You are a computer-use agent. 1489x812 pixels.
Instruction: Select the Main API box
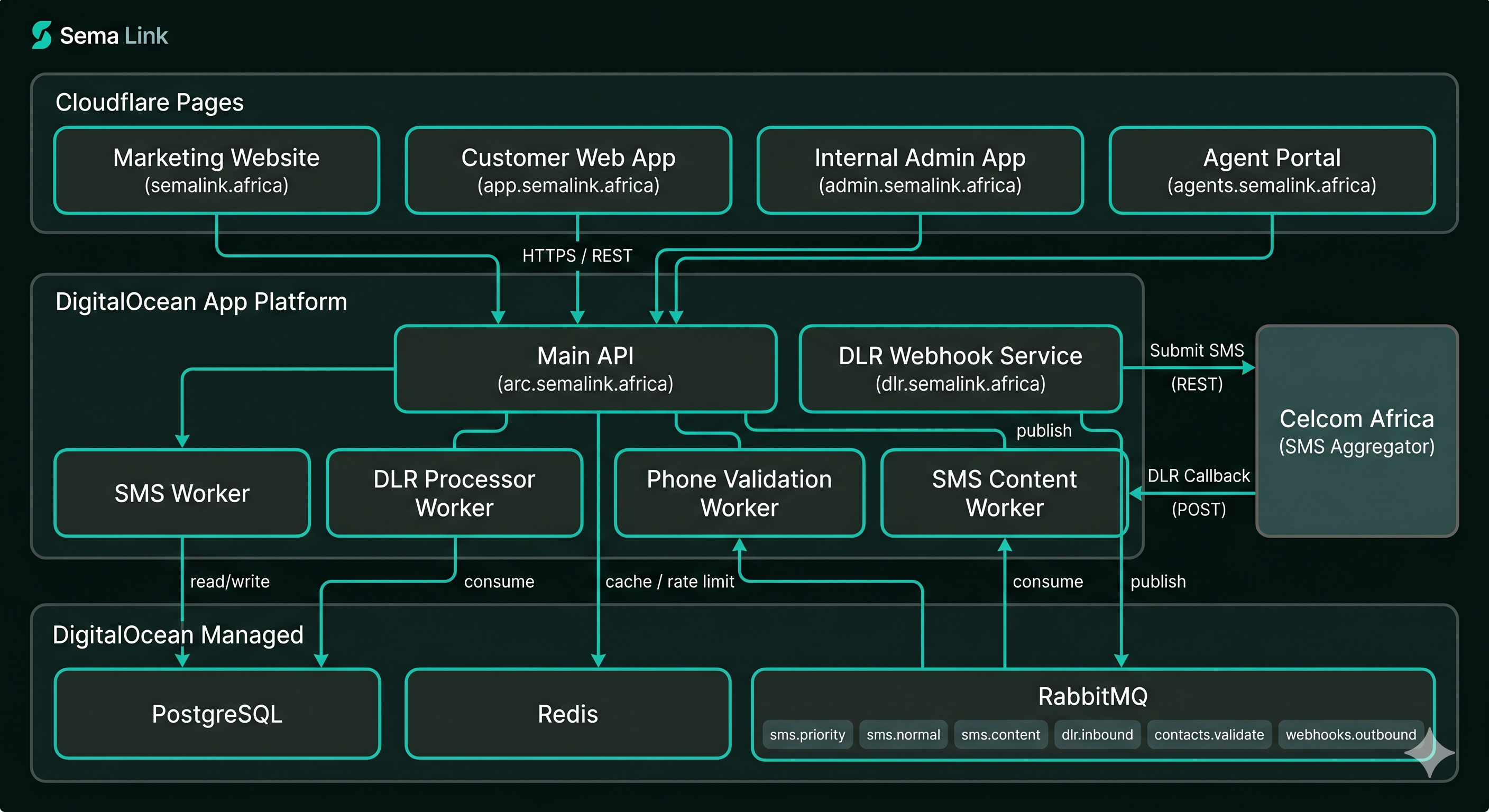pos(585,368)
